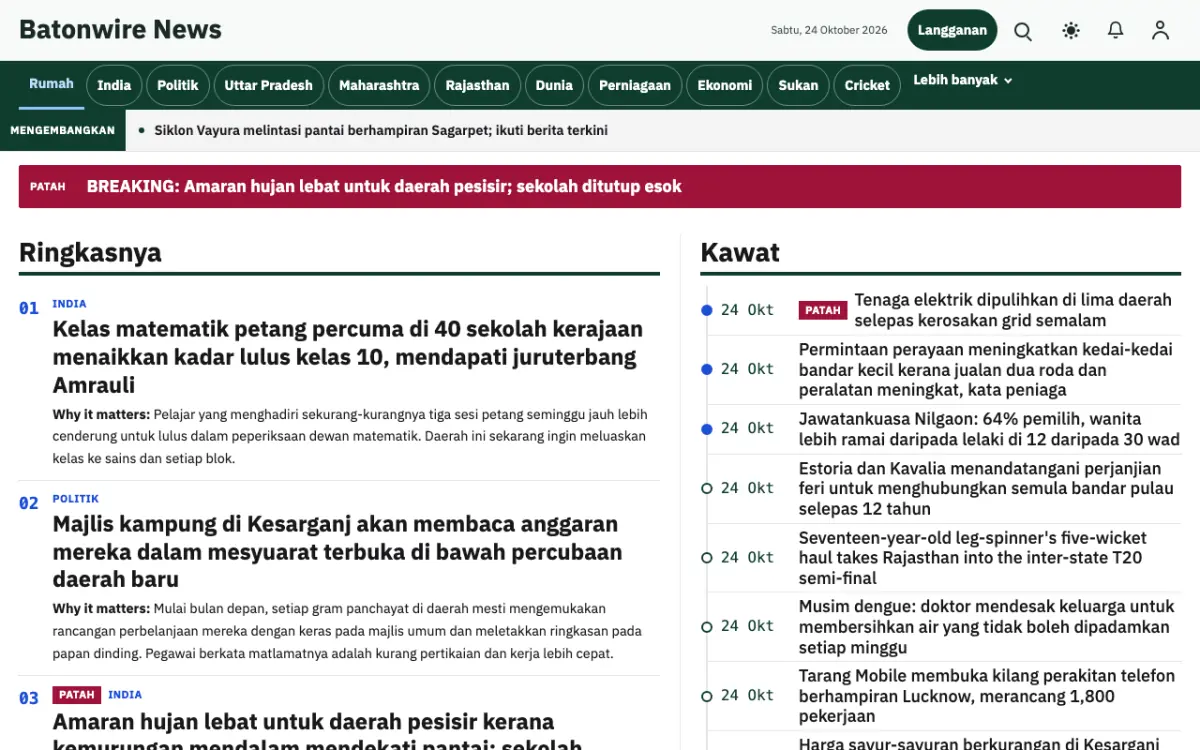Viewport: 1200px width, 750px height.
Task: Go to Batonwire News home logo
Action: [x=120, y=30]
